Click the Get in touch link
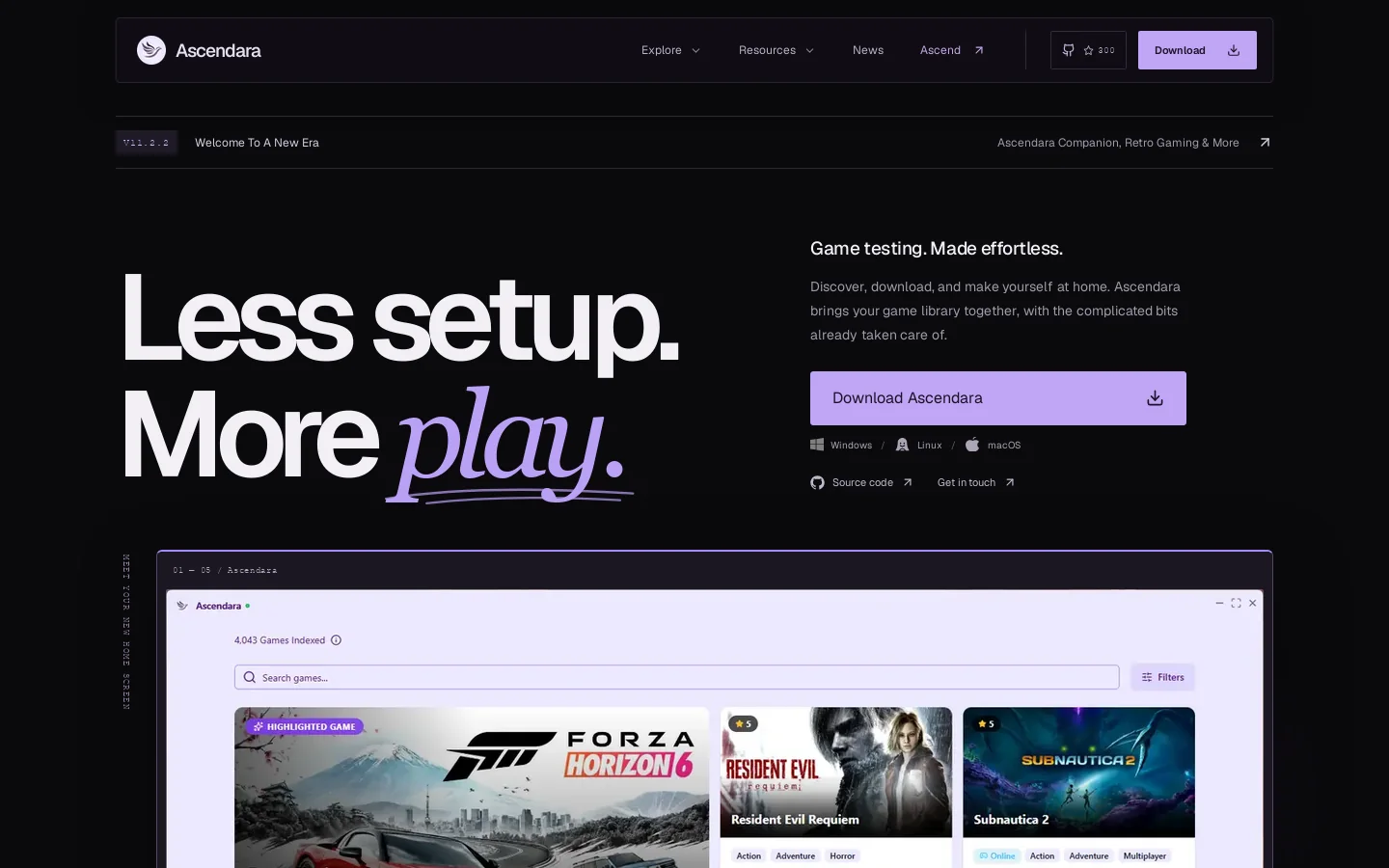Screen dimensions: 1389x868 point(976,482)
